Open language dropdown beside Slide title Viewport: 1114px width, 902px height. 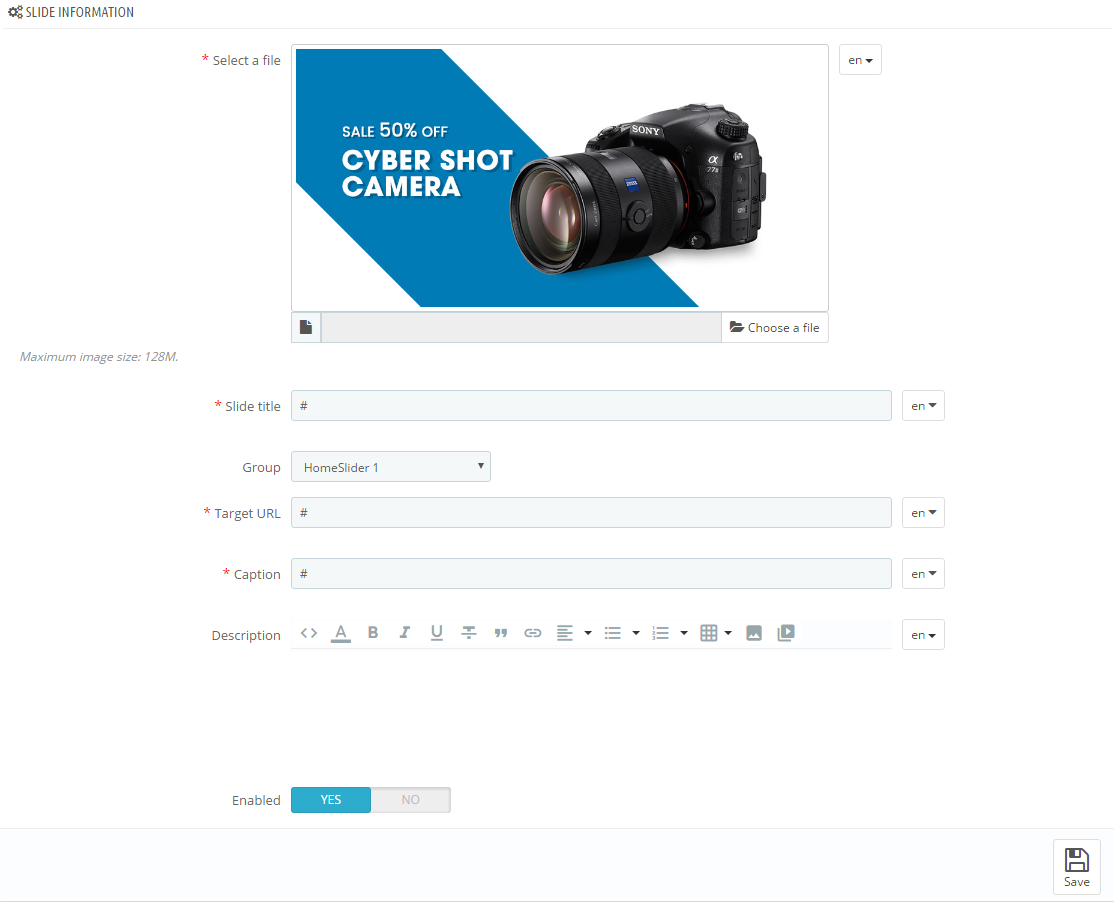[x=924, y=406]
